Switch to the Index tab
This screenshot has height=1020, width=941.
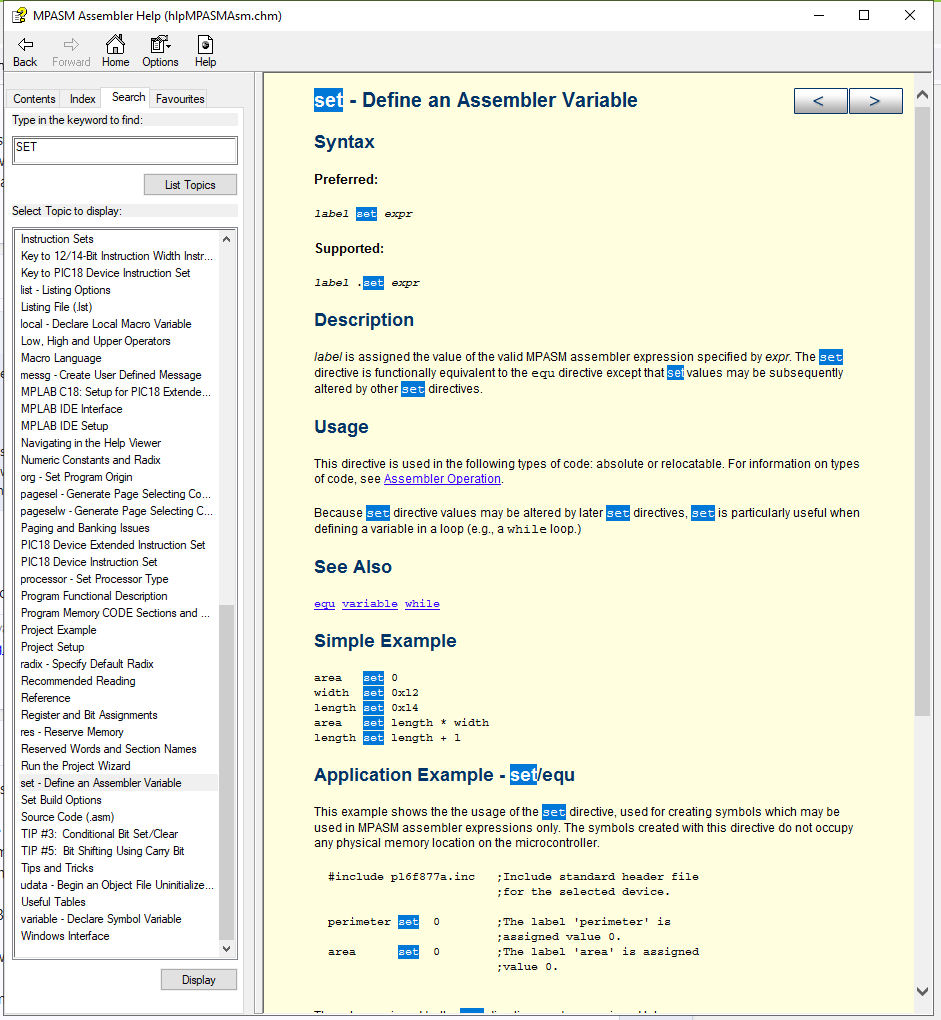[83, 99]
